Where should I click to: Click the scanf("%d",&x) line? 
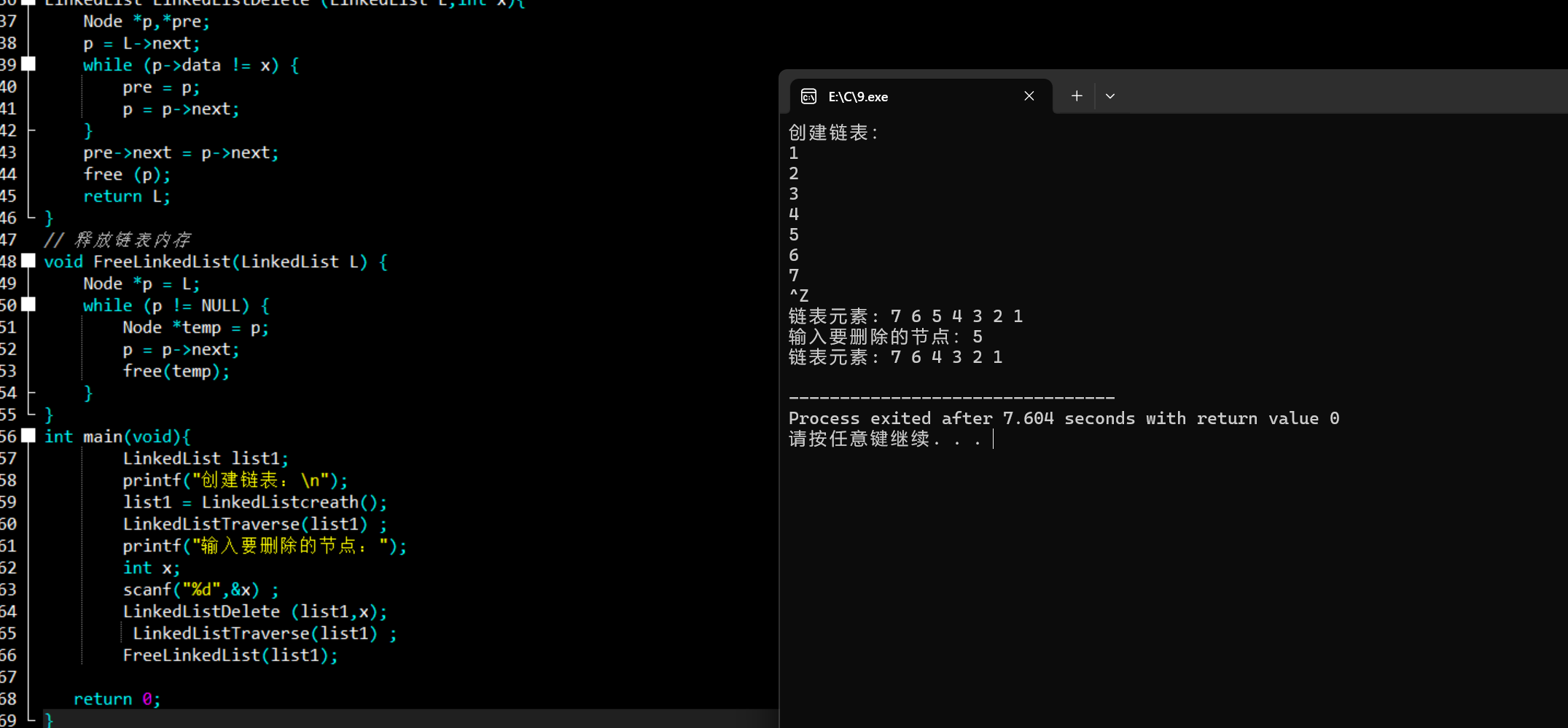(x=200, y=589)
